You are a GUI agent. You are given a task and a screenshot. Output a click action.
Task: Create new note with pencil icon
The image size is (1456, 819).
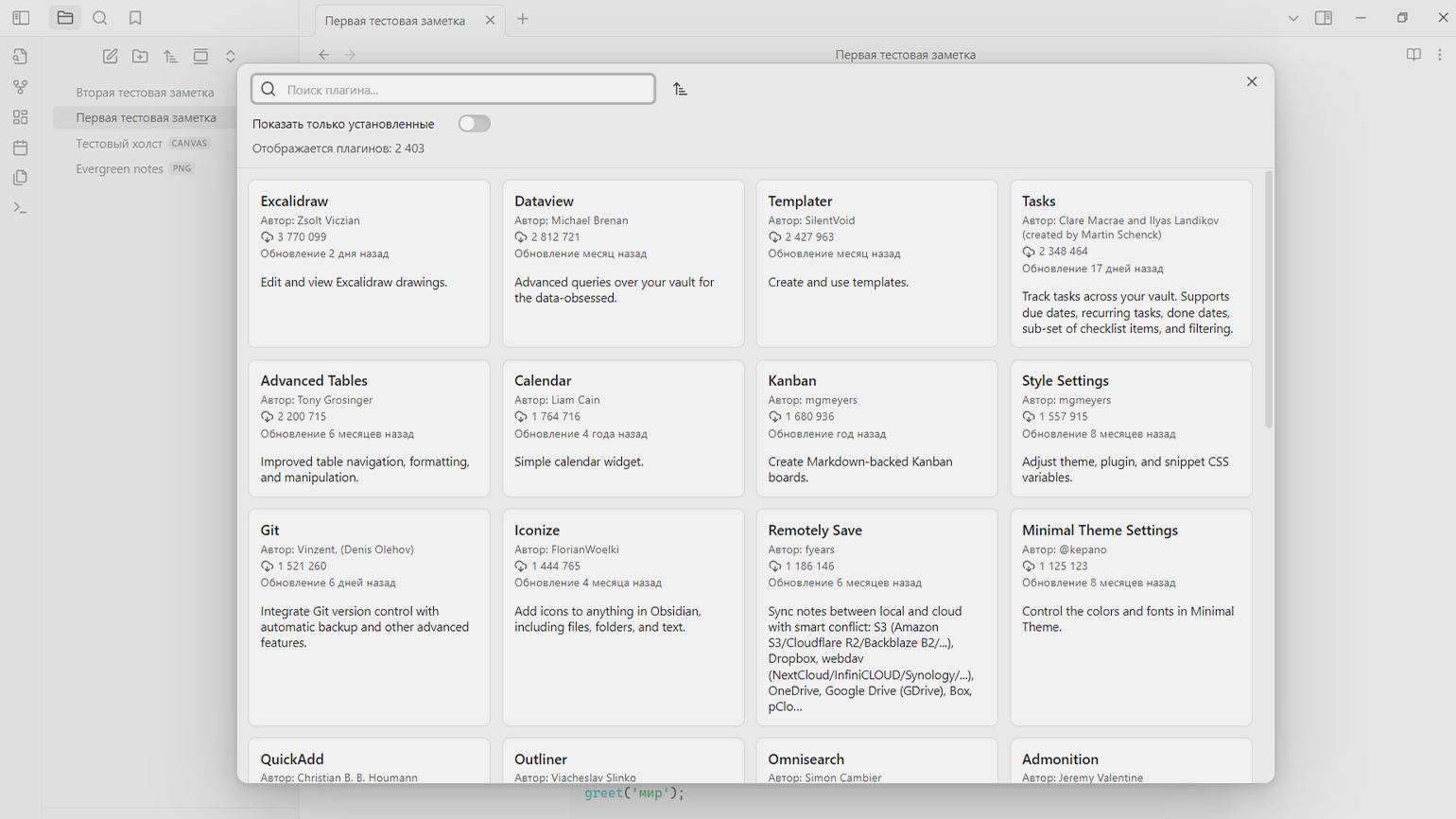(x=111, y=56)
